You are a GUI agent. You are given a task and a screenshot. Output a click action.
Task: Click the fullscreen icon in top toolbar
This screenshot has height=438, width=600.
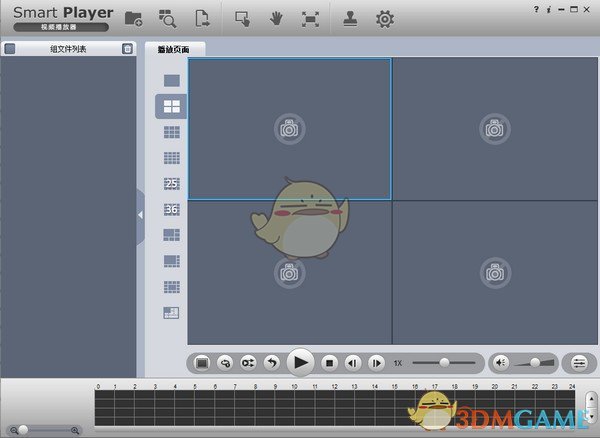[310, 18]
